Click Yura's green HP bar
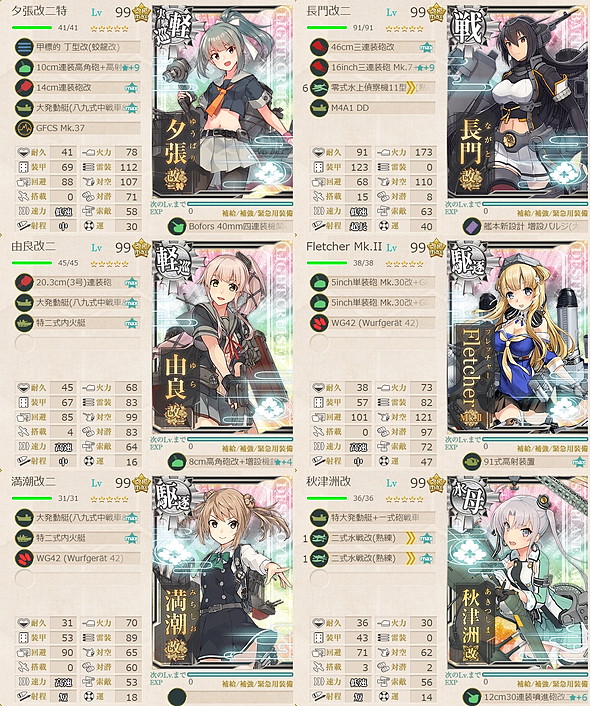The height and width of the screenshot is (706, 590). pos(32,263)
